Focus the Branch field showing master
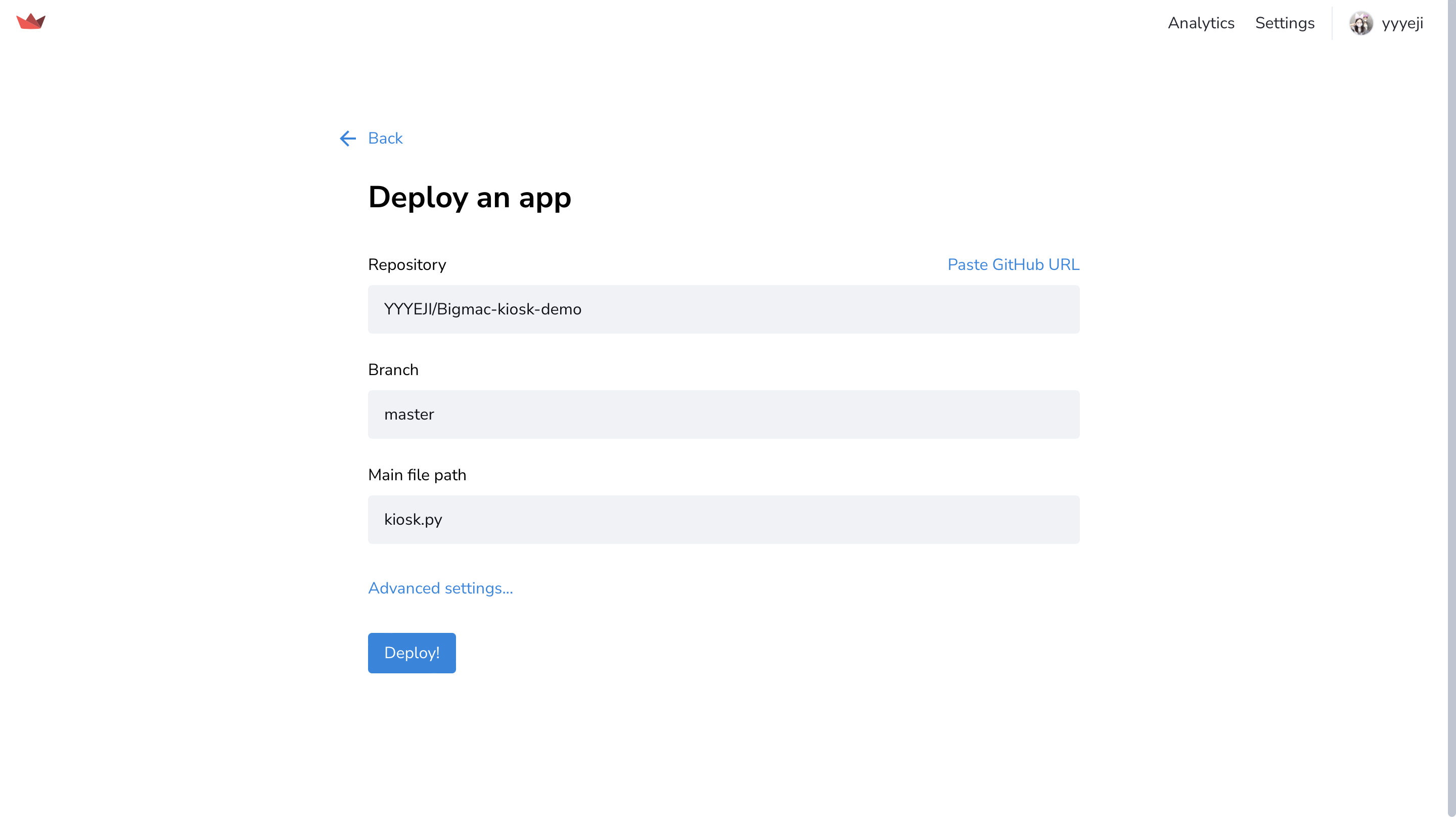The image size is (1456, 826). tap(724, 414)
